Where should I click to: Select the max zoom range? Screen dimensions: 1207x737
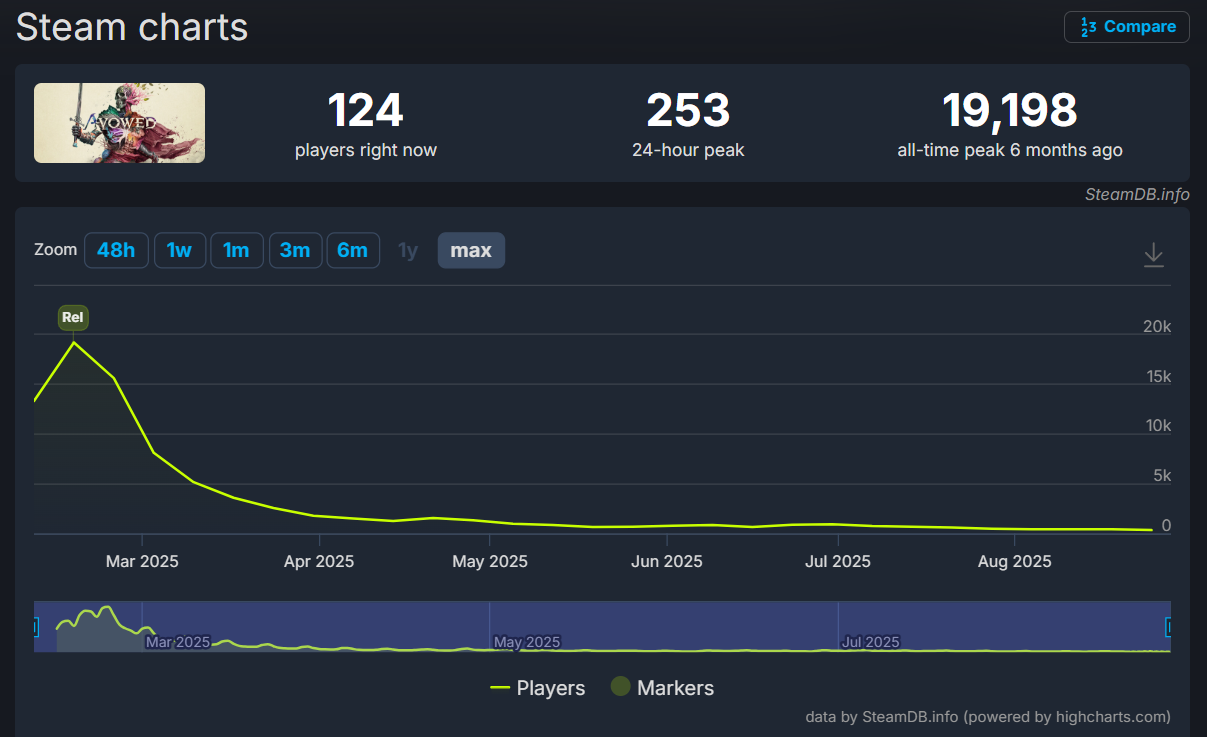(471, 250)
